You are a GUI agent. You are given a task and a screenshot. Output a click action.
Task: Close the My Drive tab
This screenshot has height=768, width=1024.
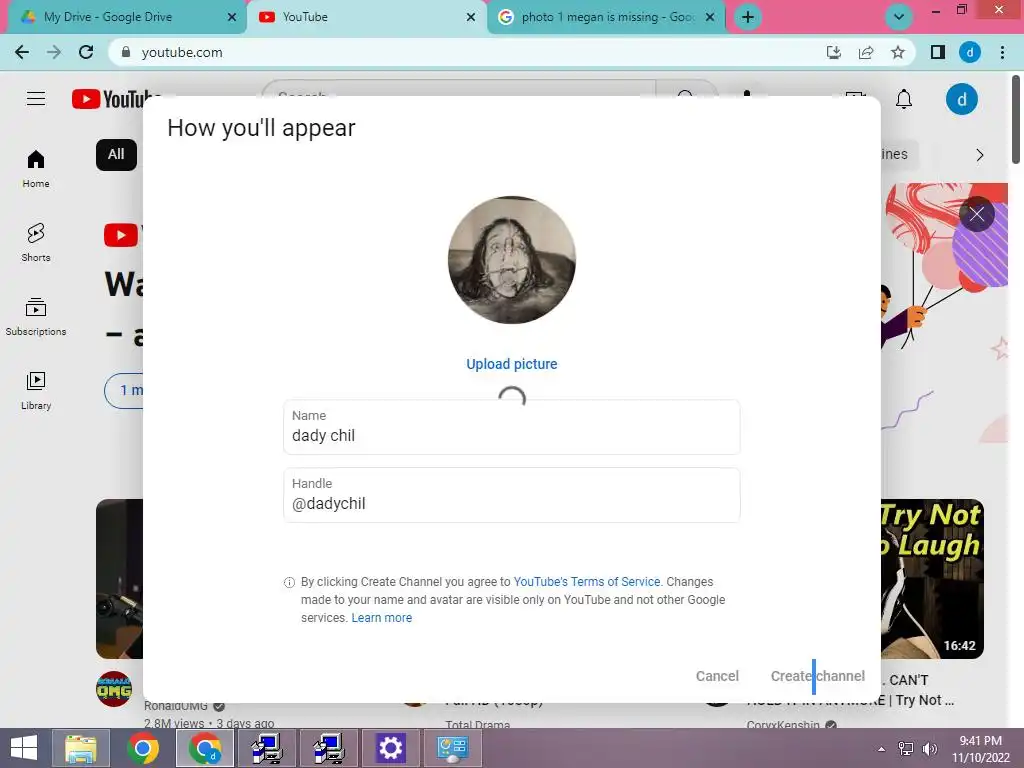pos(232,18)
